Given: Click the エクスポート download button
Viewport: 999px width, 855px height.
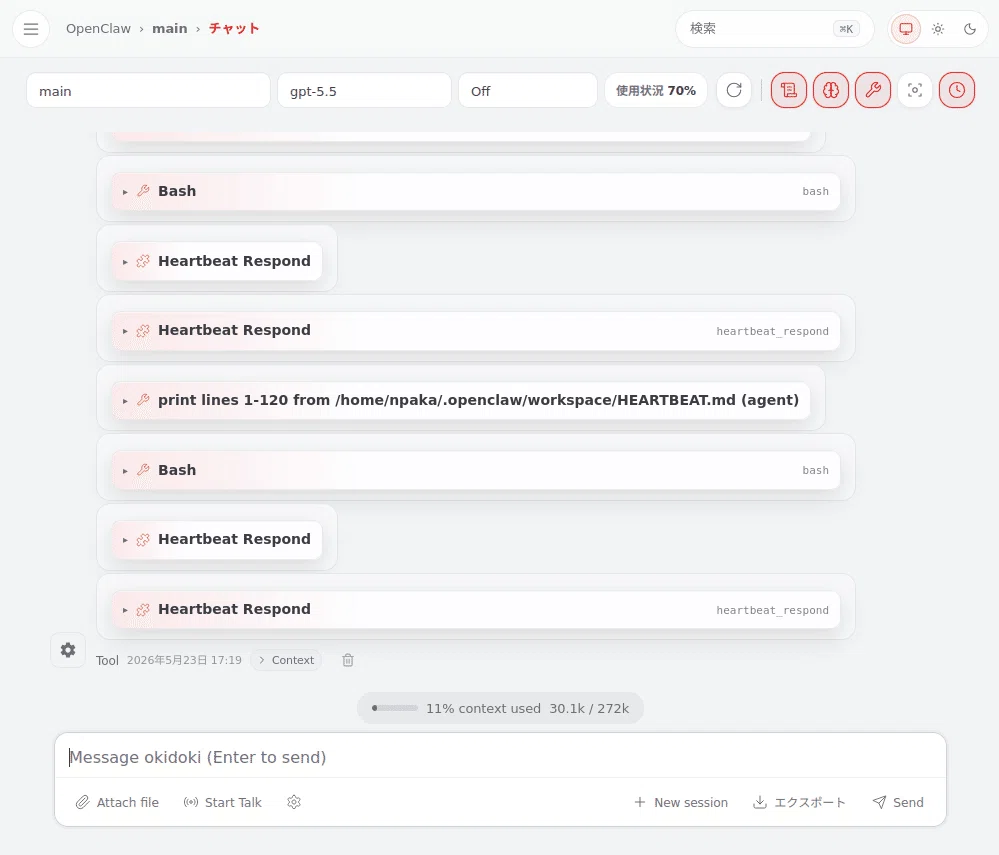Looking at the screenshot, I should click(x=799, y=802).
